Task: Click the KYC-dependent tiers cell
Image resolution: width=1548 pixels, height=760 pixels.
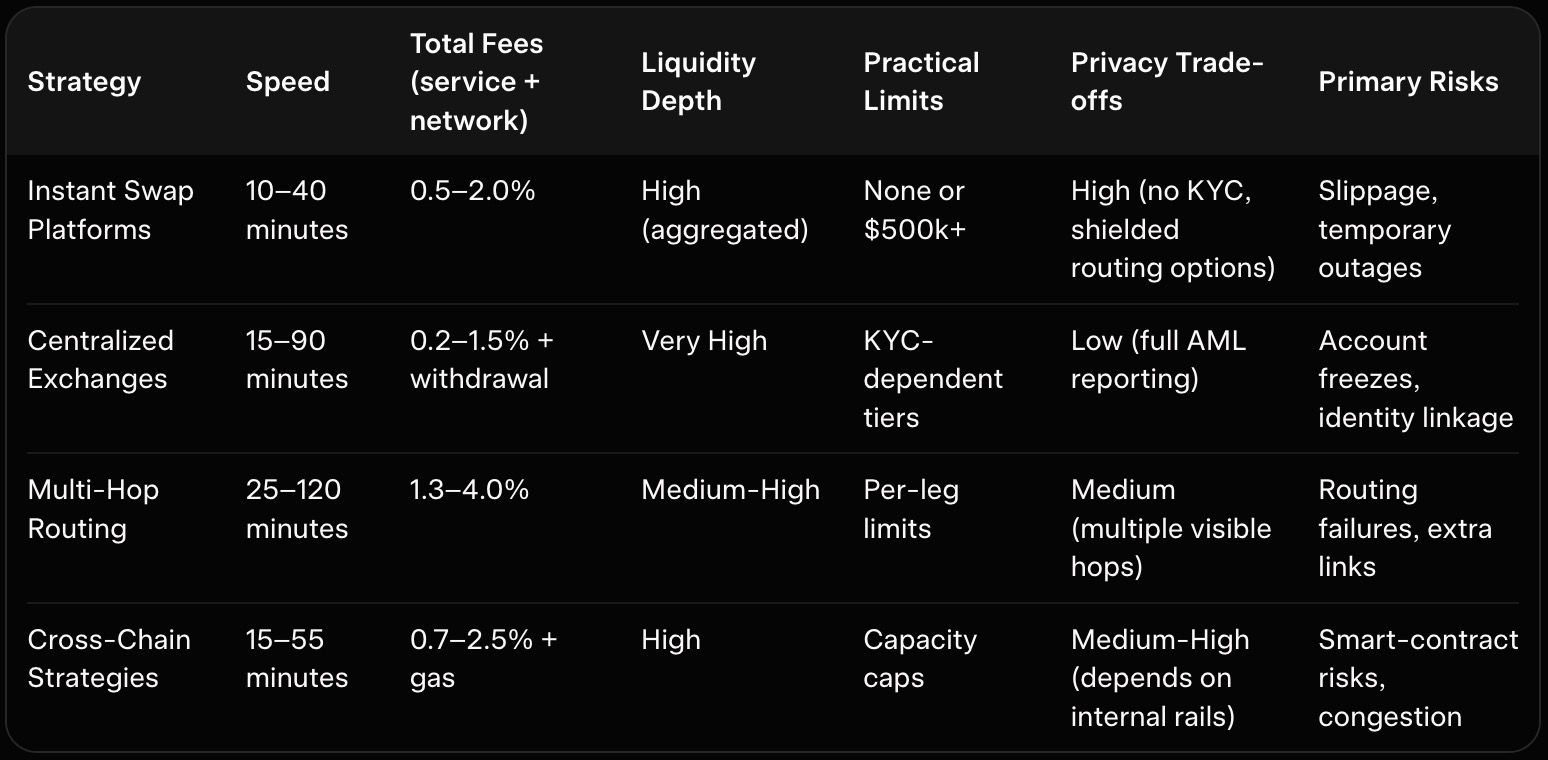Action: 932,379
